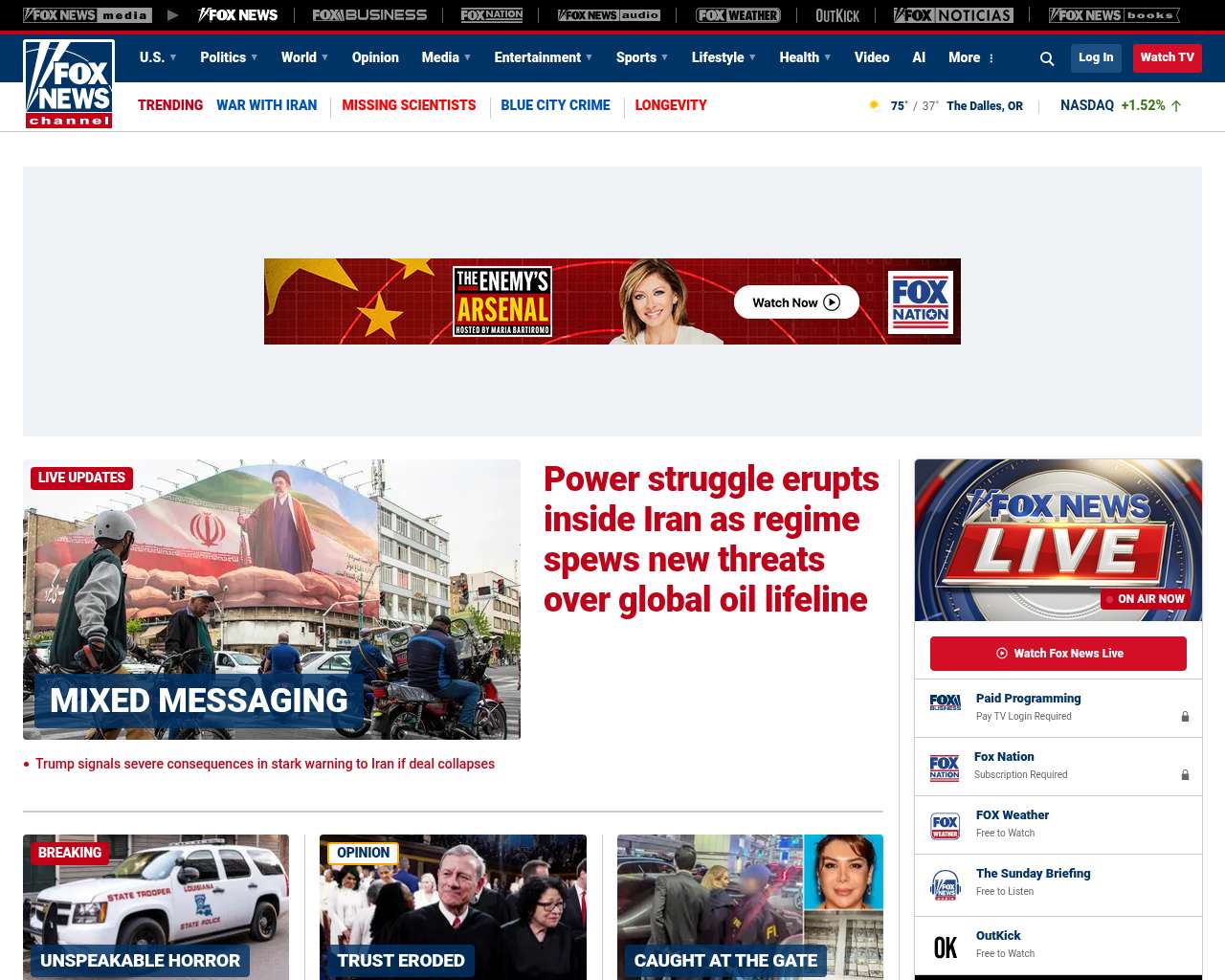Open trending topic War With Iran
The image size is (1225, 980).
[x=266, y=105]
